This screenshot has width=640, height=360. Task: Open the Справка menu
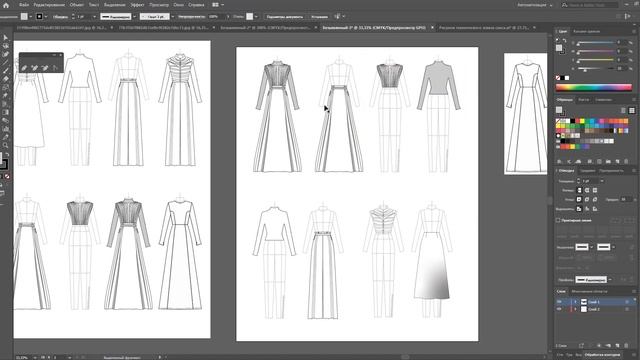click(x=196, y=5)
